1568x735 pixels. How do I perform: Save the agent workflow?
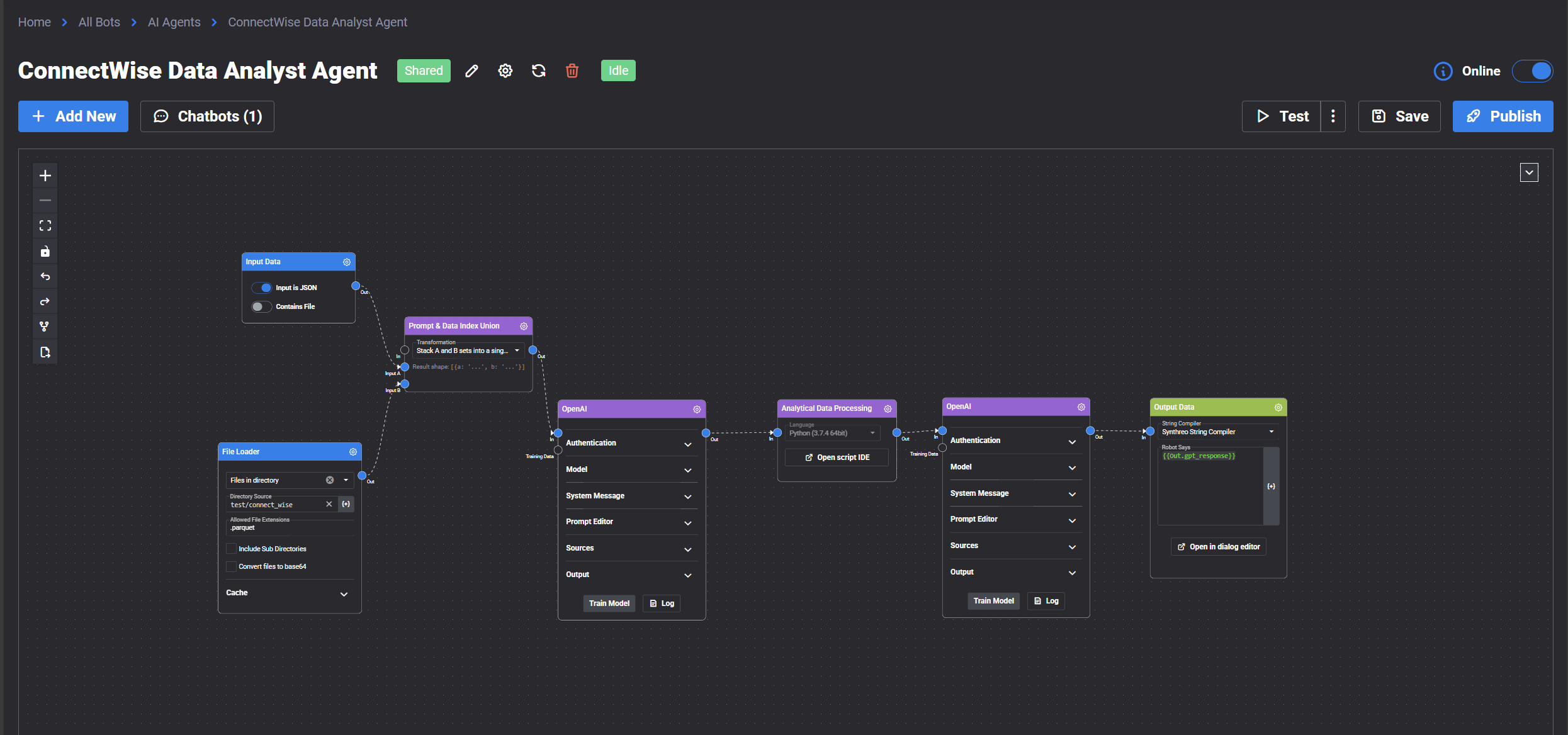coord(1399,116)
